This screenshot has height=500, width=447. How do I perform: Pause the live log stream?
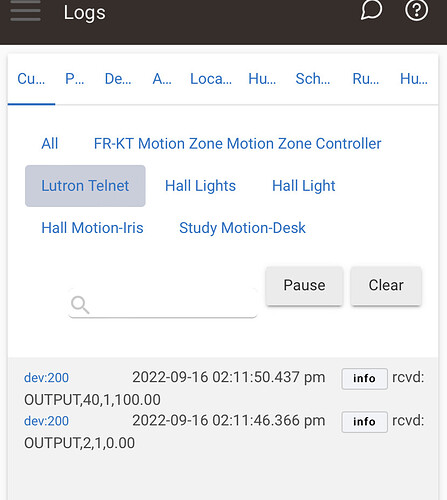point(304,285)
